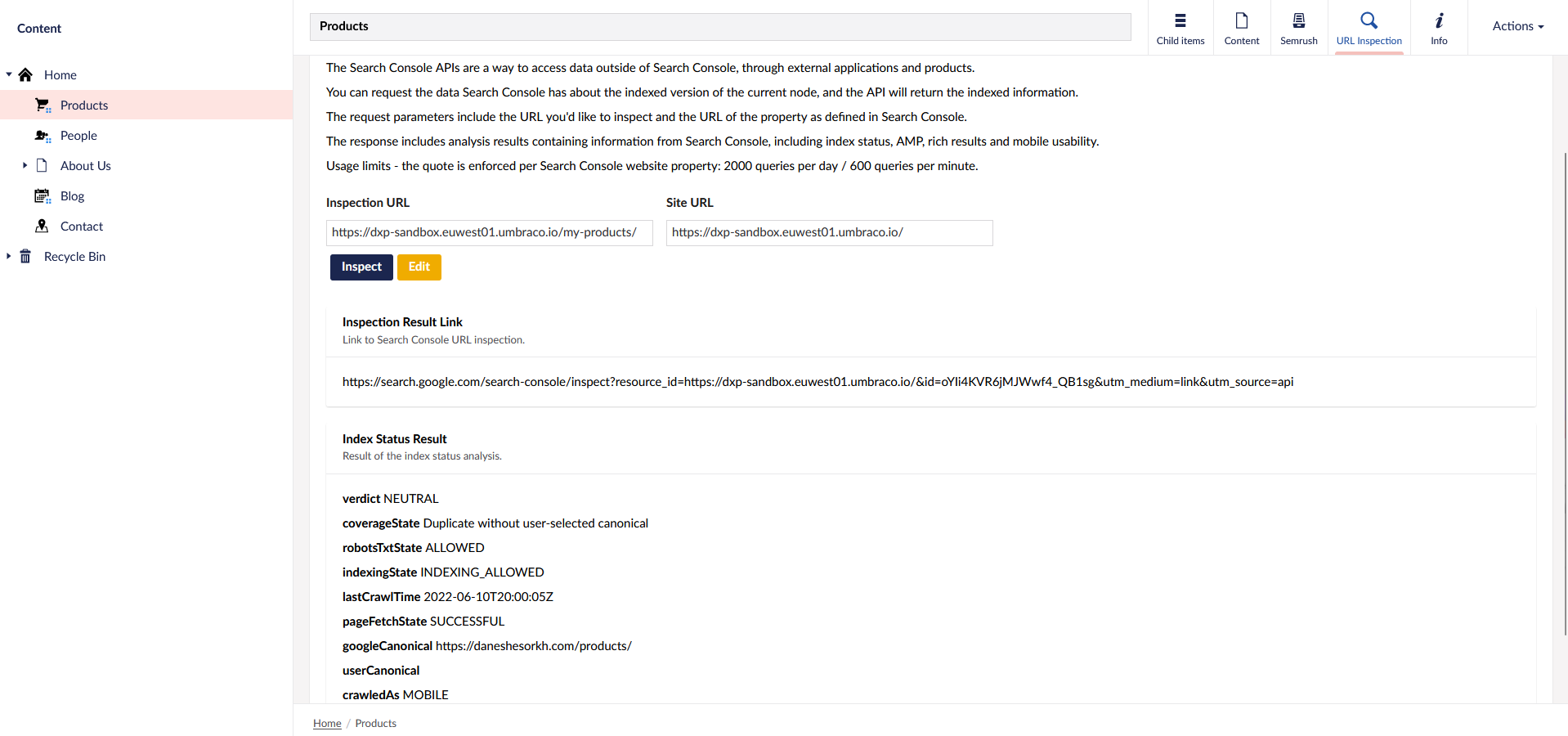
Task: Click the Contact location pin icon
Action: click(x=43, y=227)
